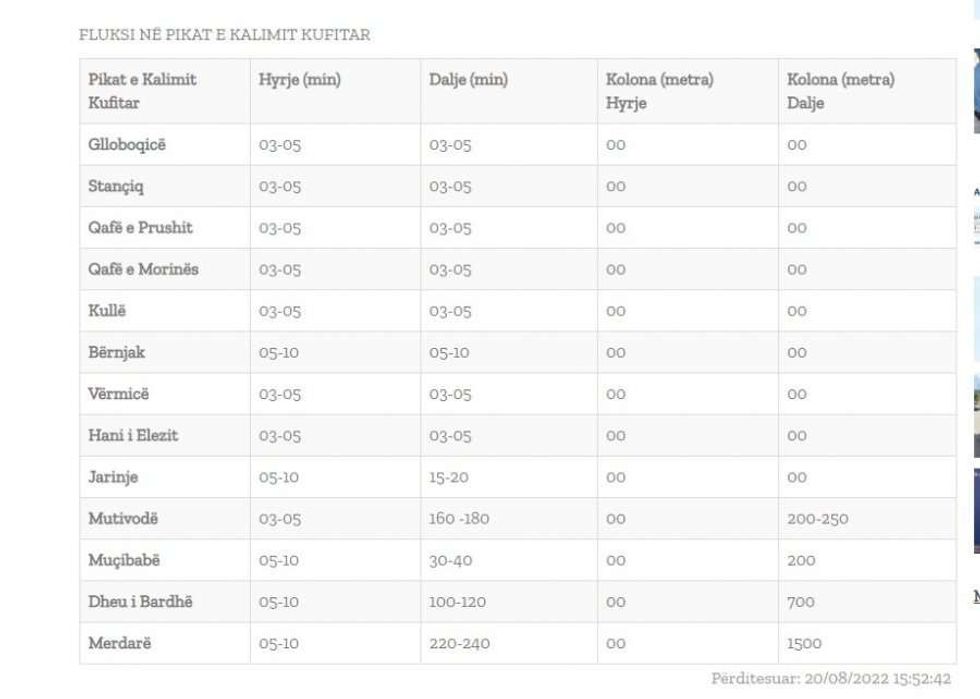Click the Qafë e Prushit cell

(140, 228)
